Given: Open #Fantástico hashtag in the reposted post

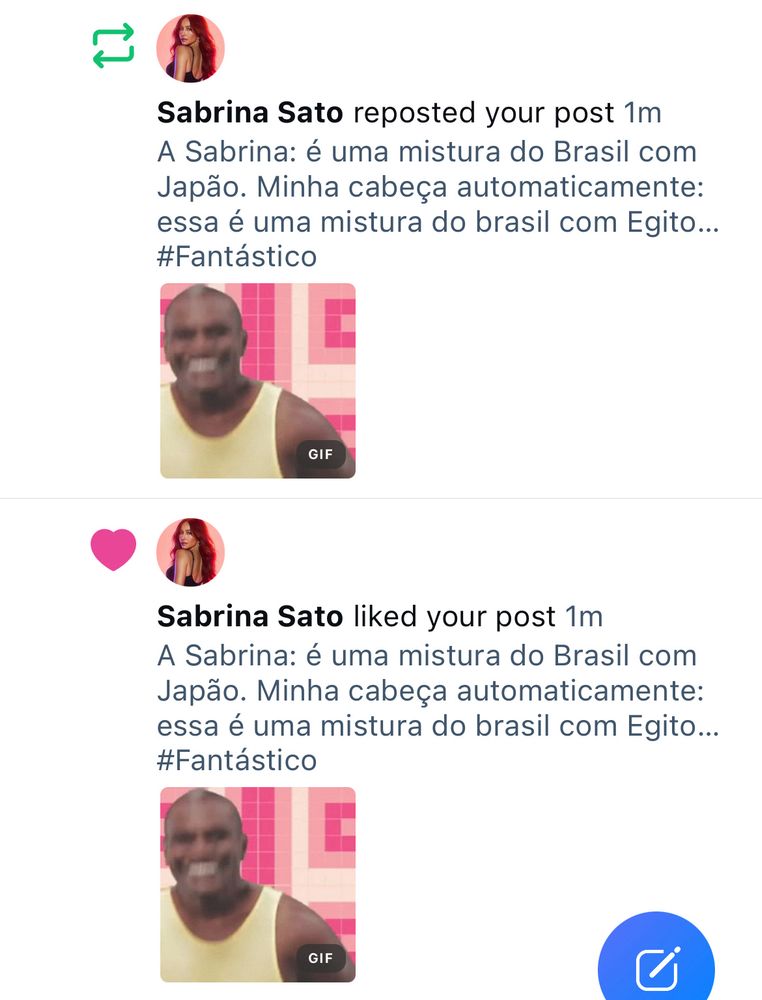Looking at the screenshot, I should pyautogui.click(x=237, y=257).
